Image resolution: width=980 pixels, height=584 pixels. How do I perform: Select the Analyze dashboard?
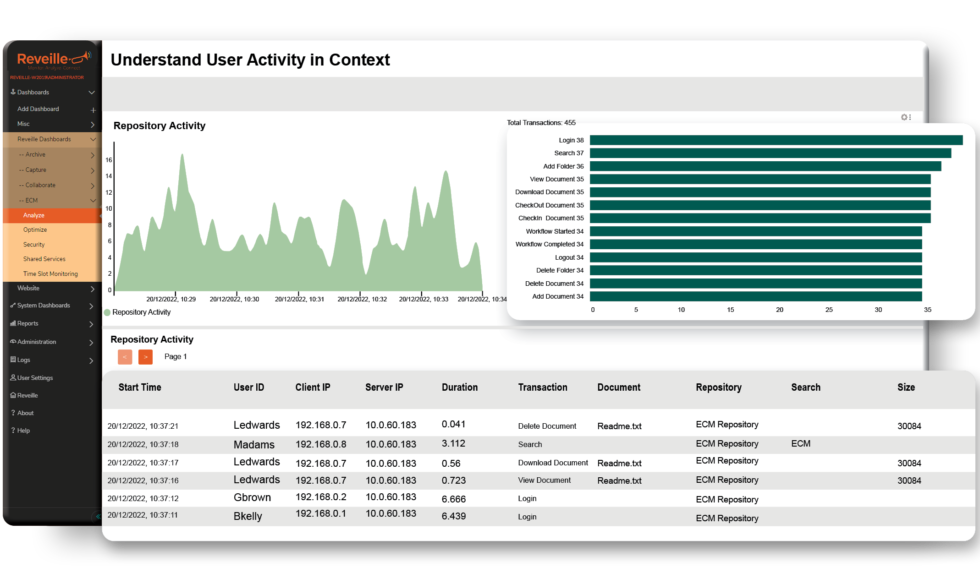pos(49,214)
